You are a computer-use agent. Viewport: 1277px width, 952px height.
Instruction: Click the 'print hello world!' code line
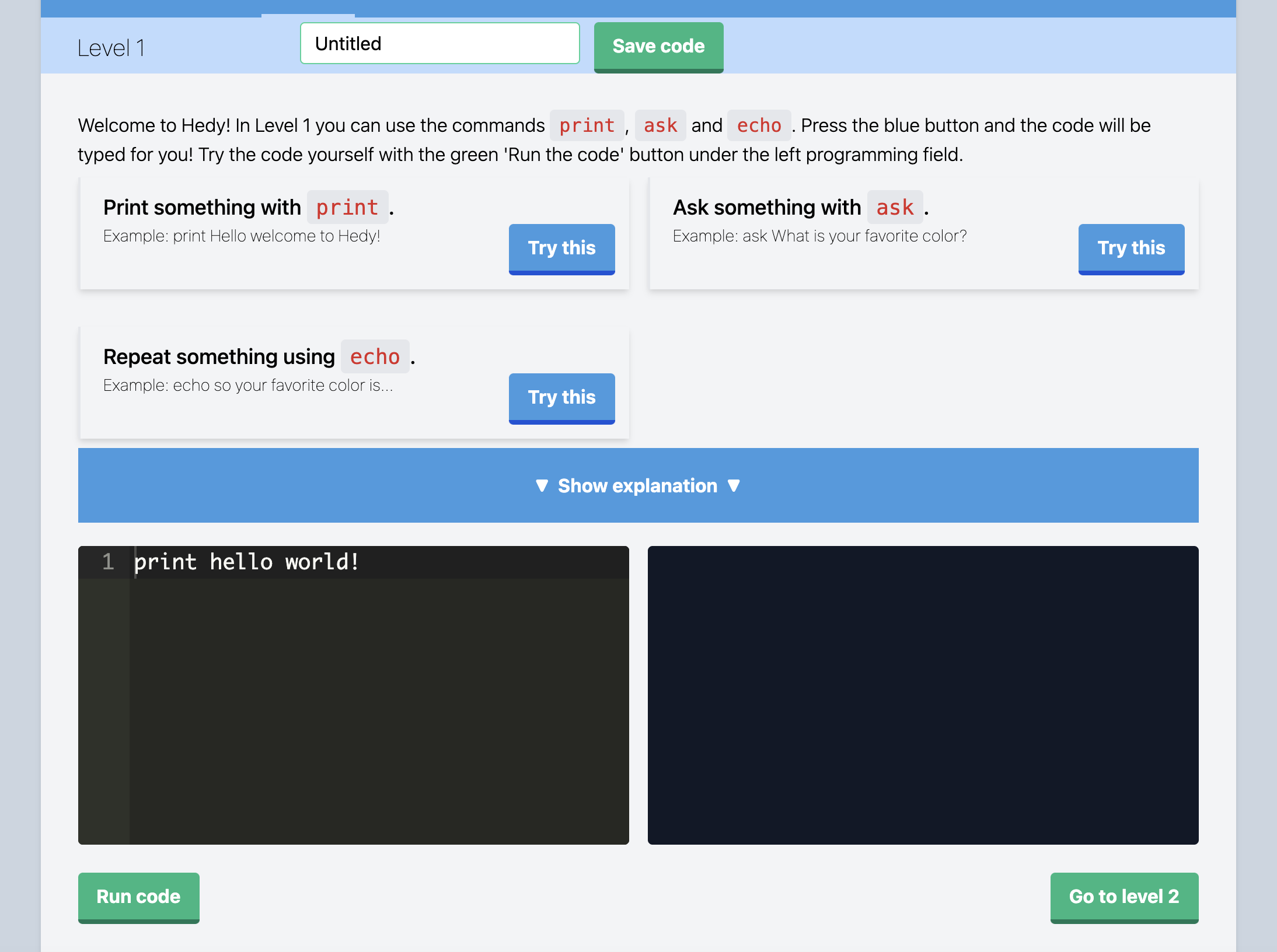246,562
